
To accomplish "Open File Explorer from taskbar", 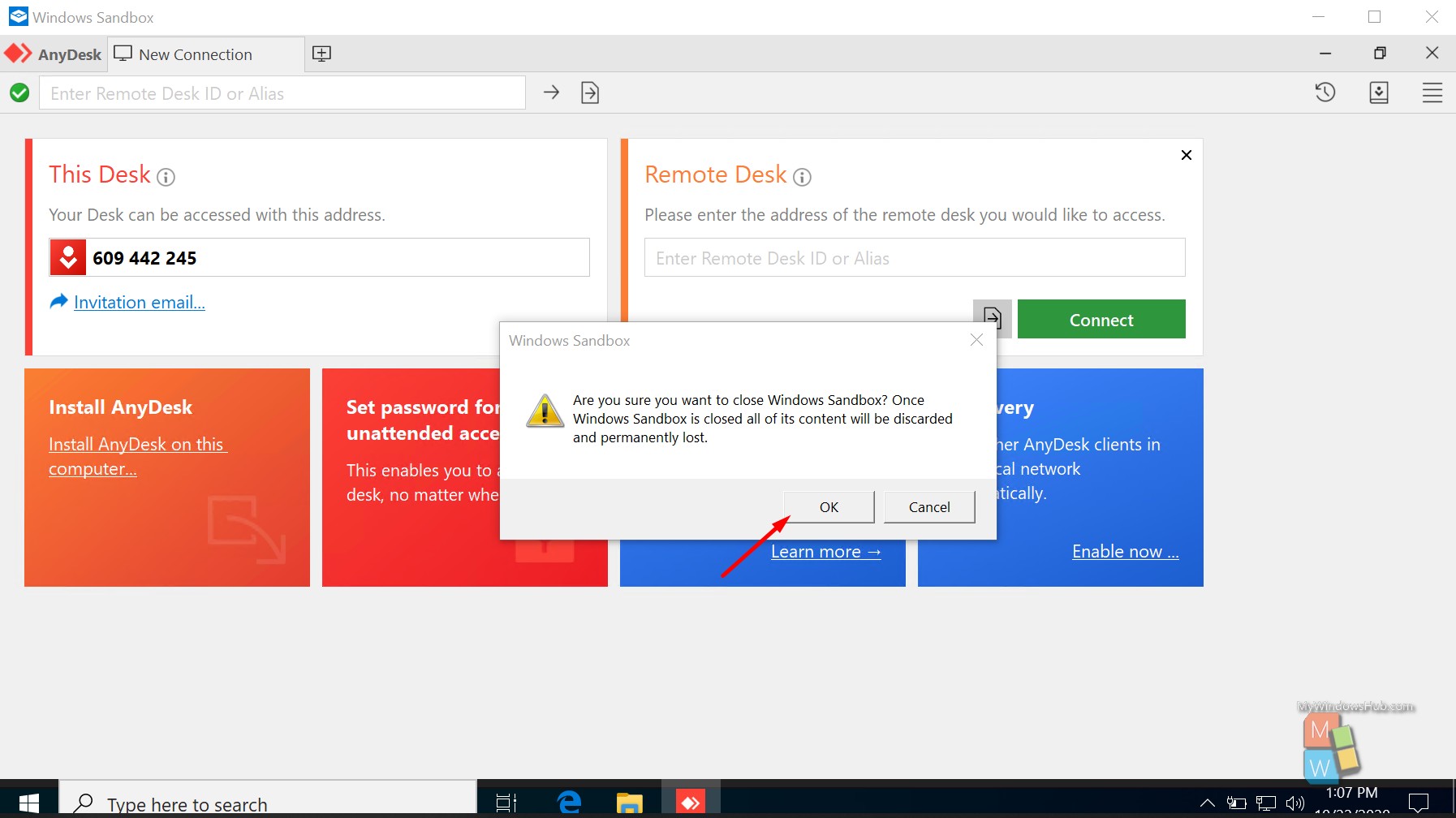I will point(629,803).
